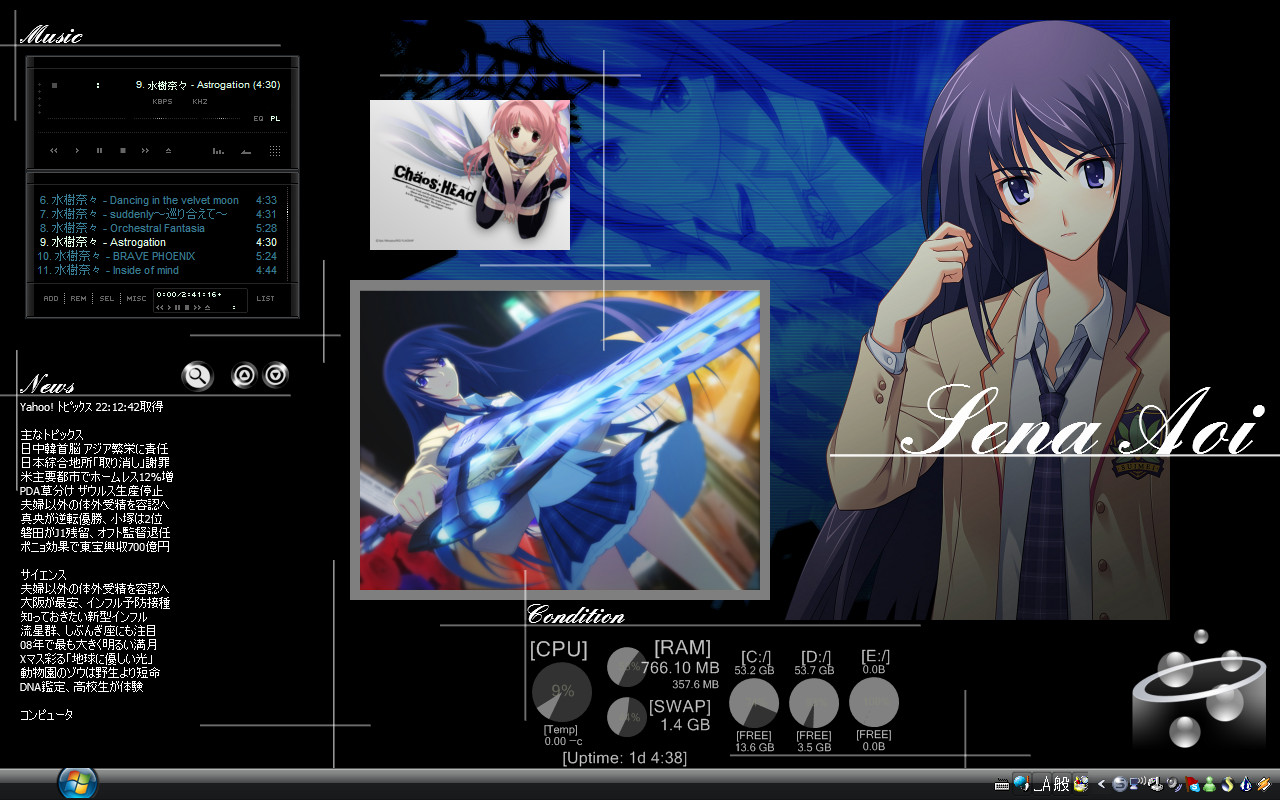
Task: Select track 6 Dancing in the velvet moon
Action: click(158, 200)
